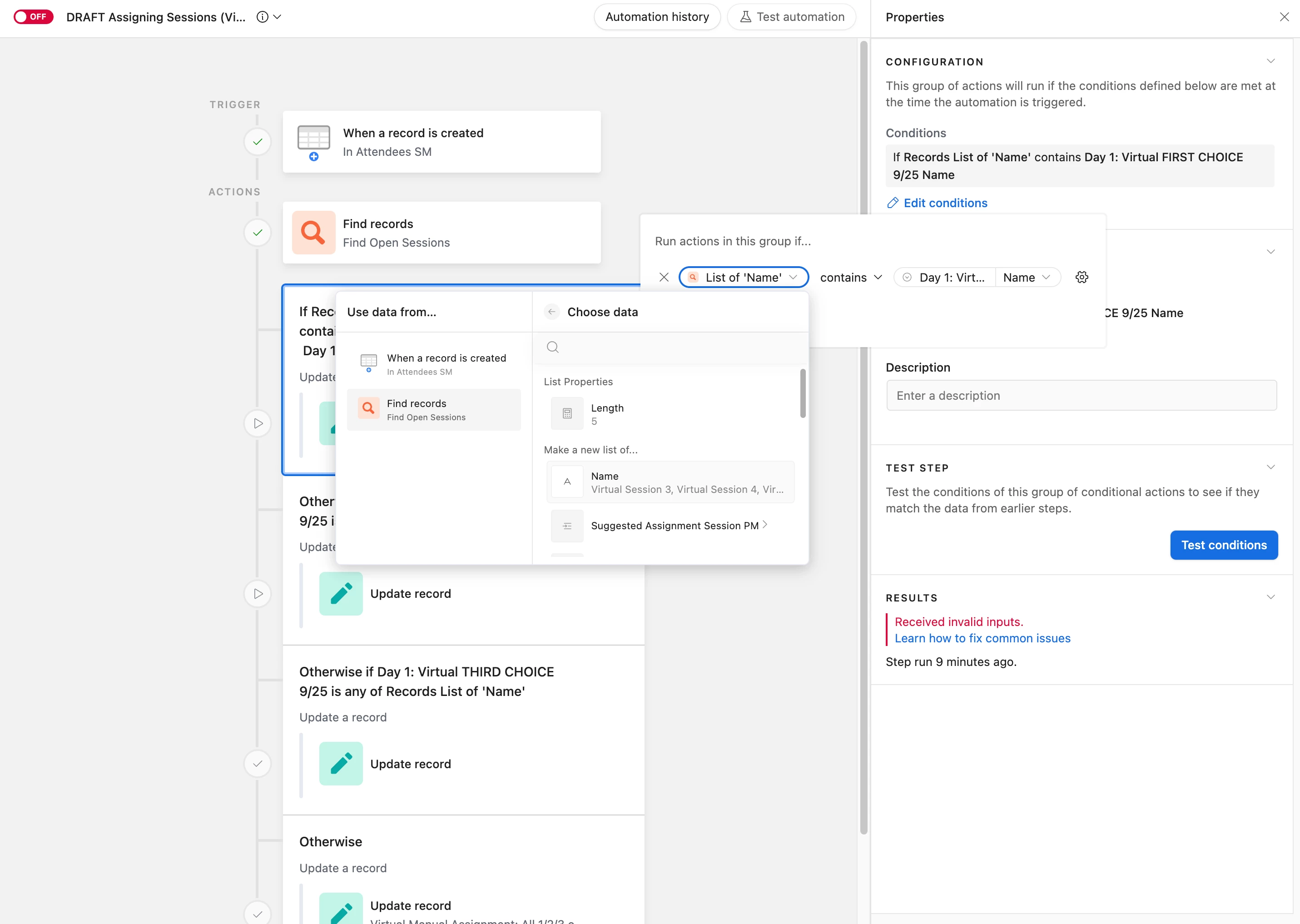This screenshot has height=924, width=1300.
Task: Run the second conditional group play button
Action: [x=258, y=593]
